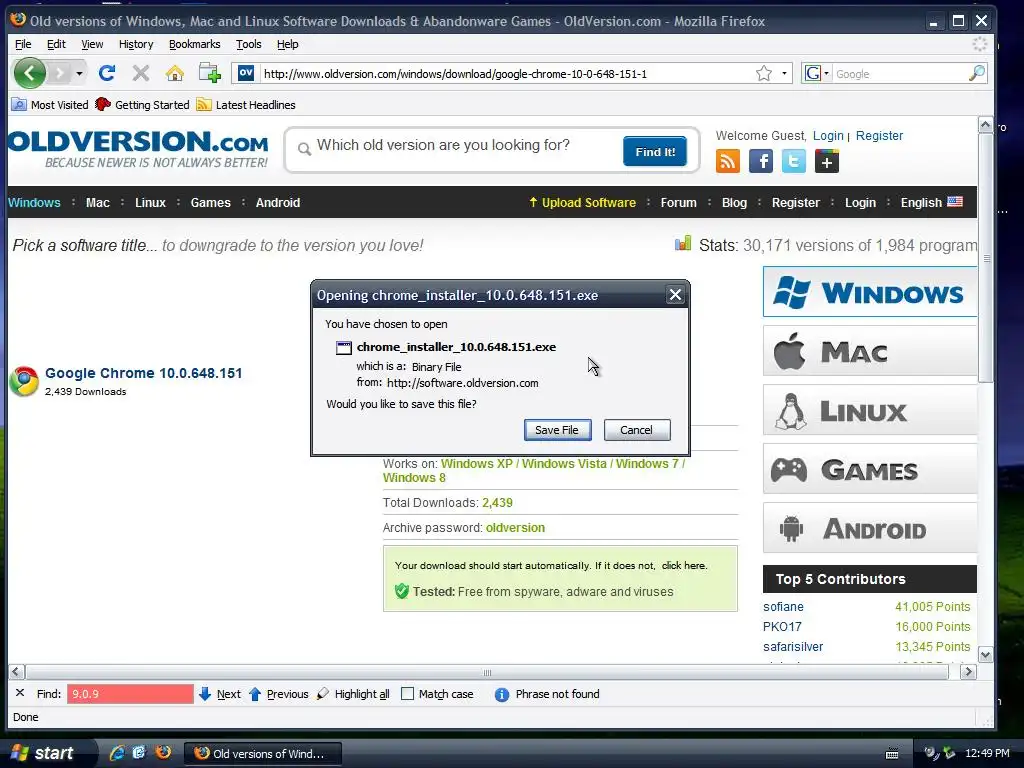Toggle the Match case checkbox
Image resolution: width=1024 pixels, height=768 pixels.
click(x=408, y=694)
